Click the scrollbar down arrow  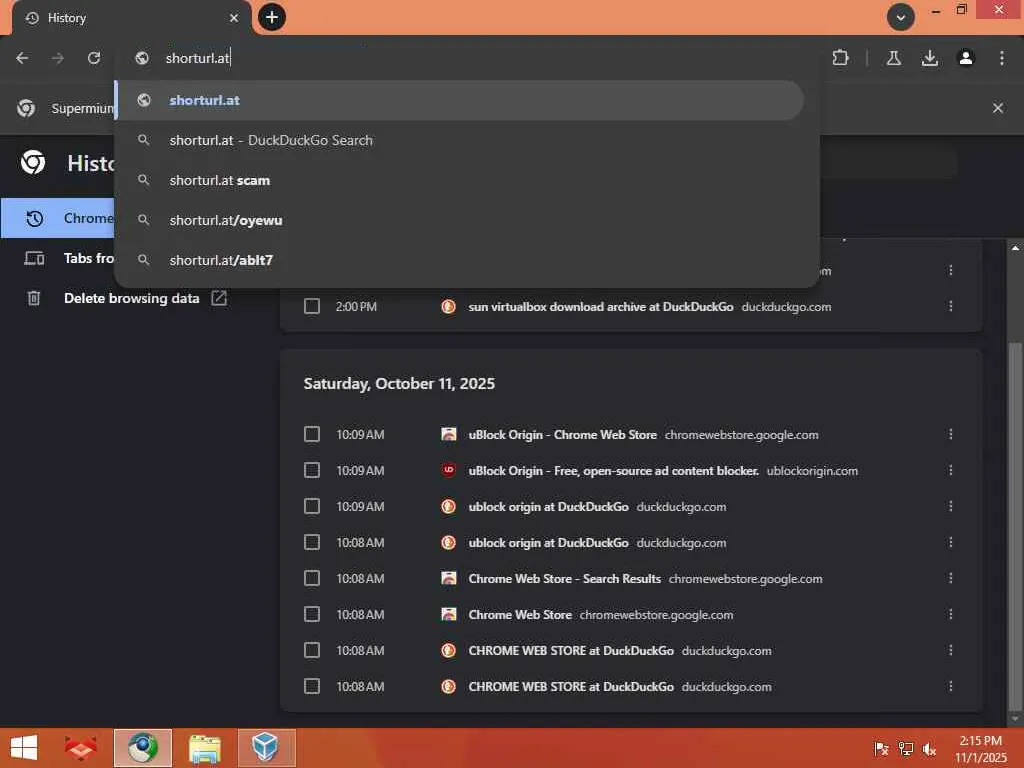click(1015, 719)
